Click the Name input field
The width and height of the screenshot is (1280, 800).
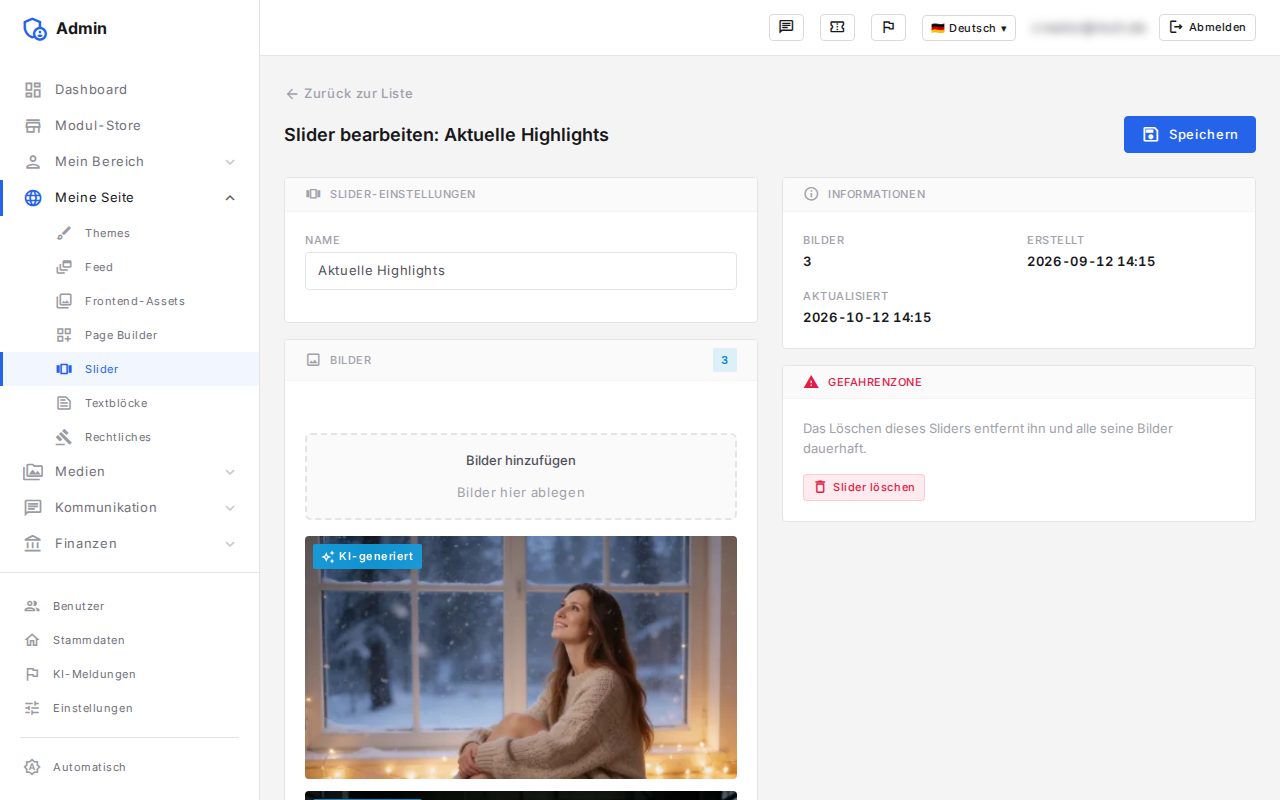pos(521,271)
